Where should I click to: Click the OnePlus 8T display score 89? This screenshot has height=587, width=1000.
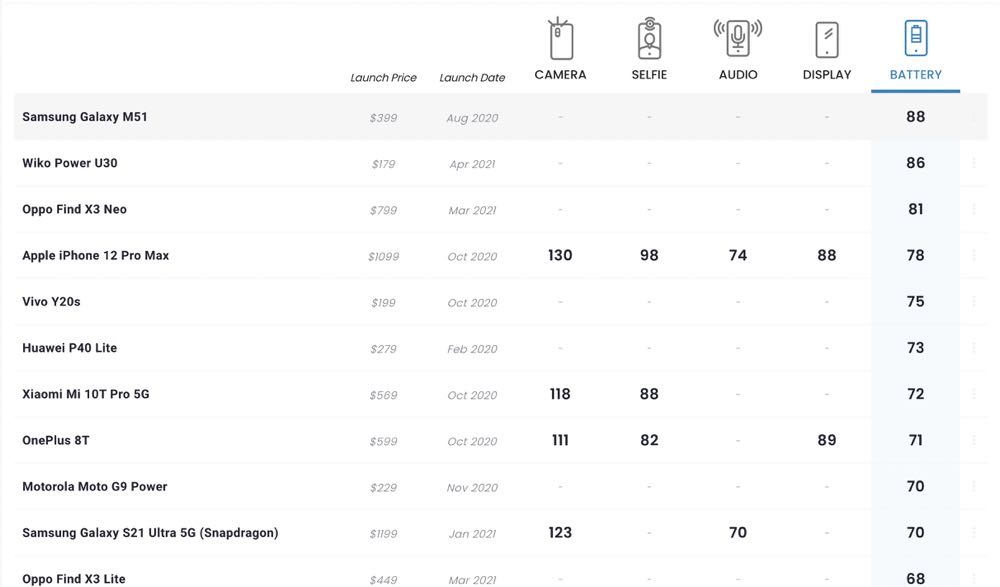pyautogui.click(x=827, y=441)
